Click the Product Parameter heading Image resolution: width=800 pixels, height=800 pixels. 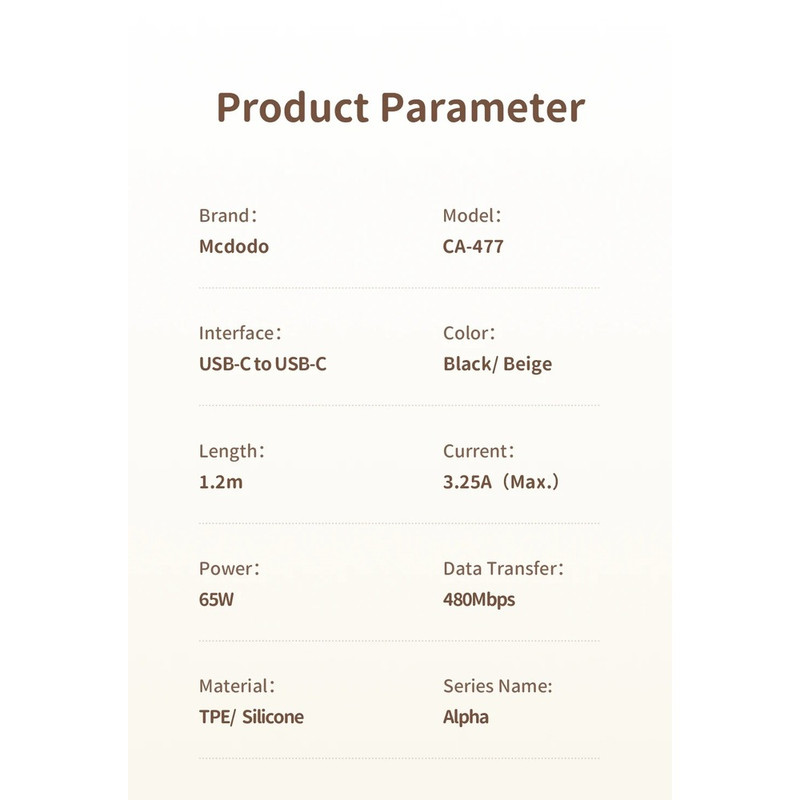401,108
